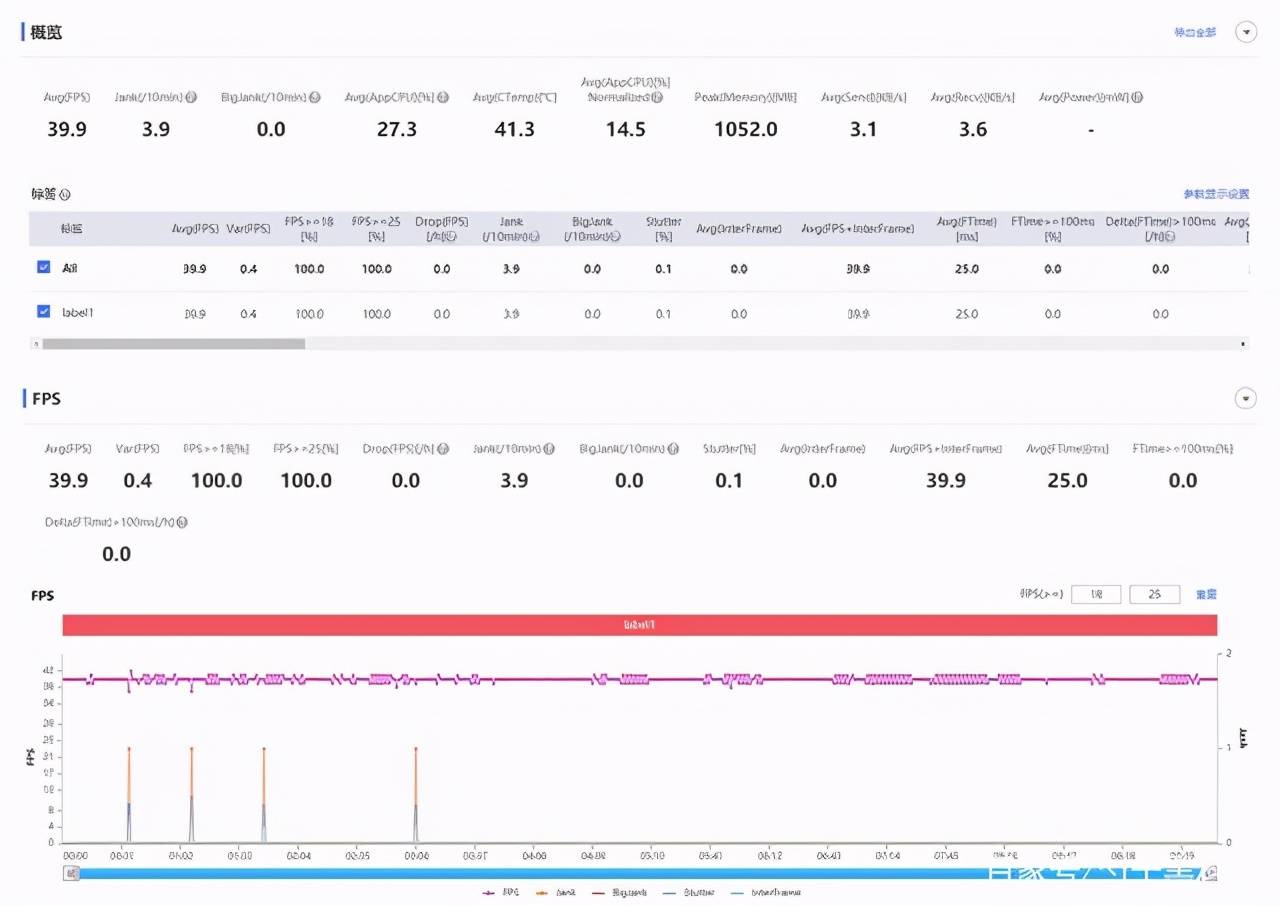
Task: Click Avg(Send) value 3.1
Action: pos(863,129)
